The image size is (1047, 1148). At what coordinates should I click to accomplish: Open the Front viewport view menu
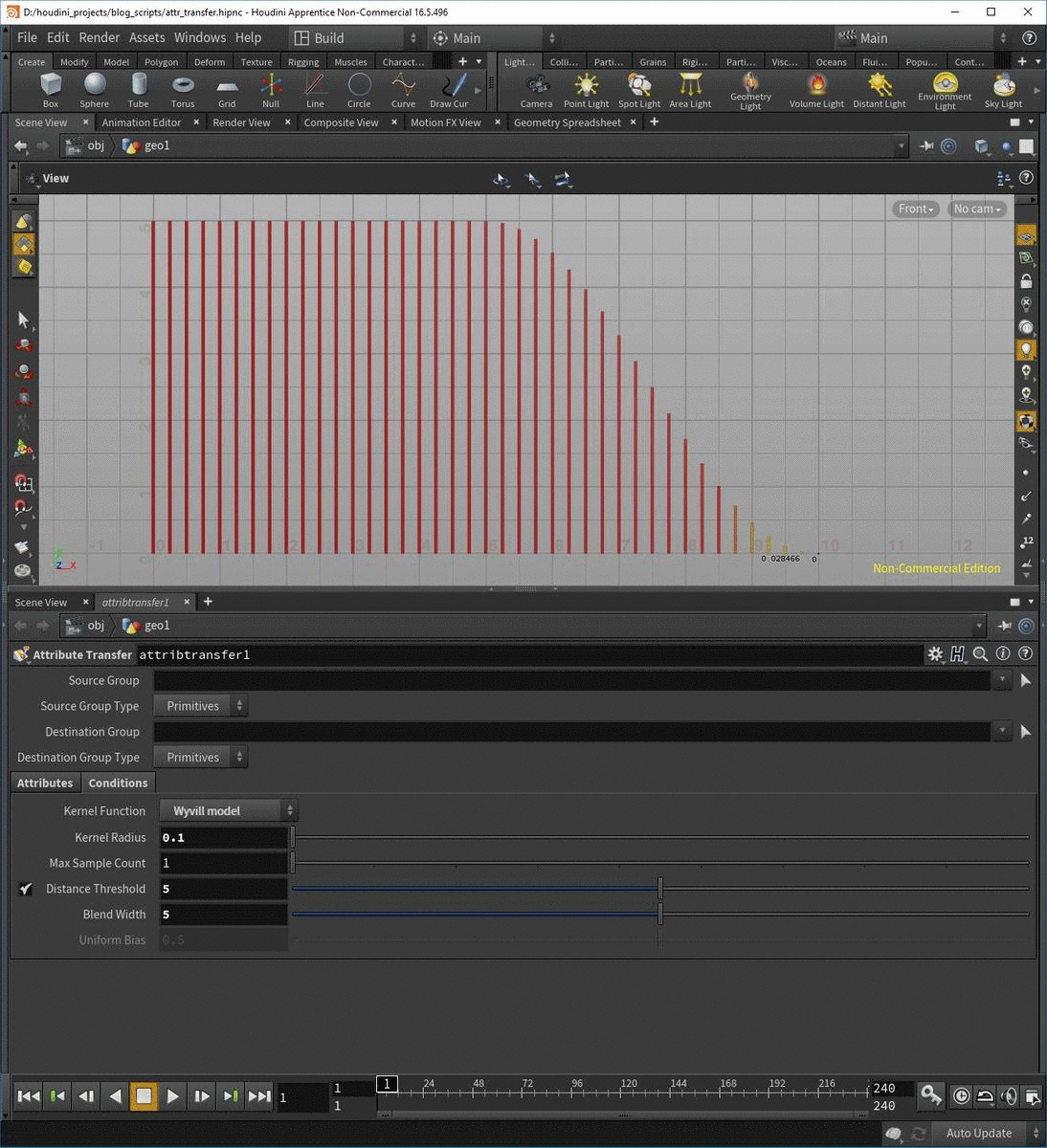pyautogui.click(x=915, y=209)
